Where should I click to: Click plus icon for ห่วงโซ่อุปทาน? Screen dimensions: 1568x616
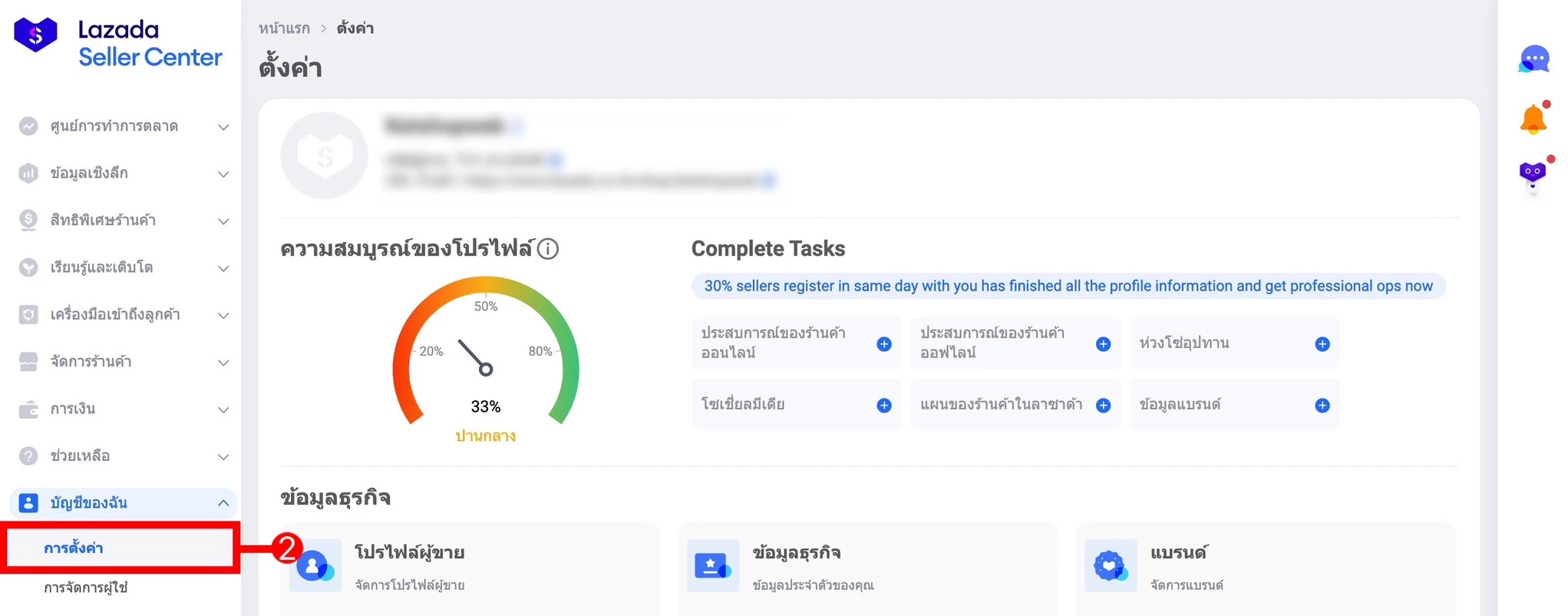click(1322, 344)
